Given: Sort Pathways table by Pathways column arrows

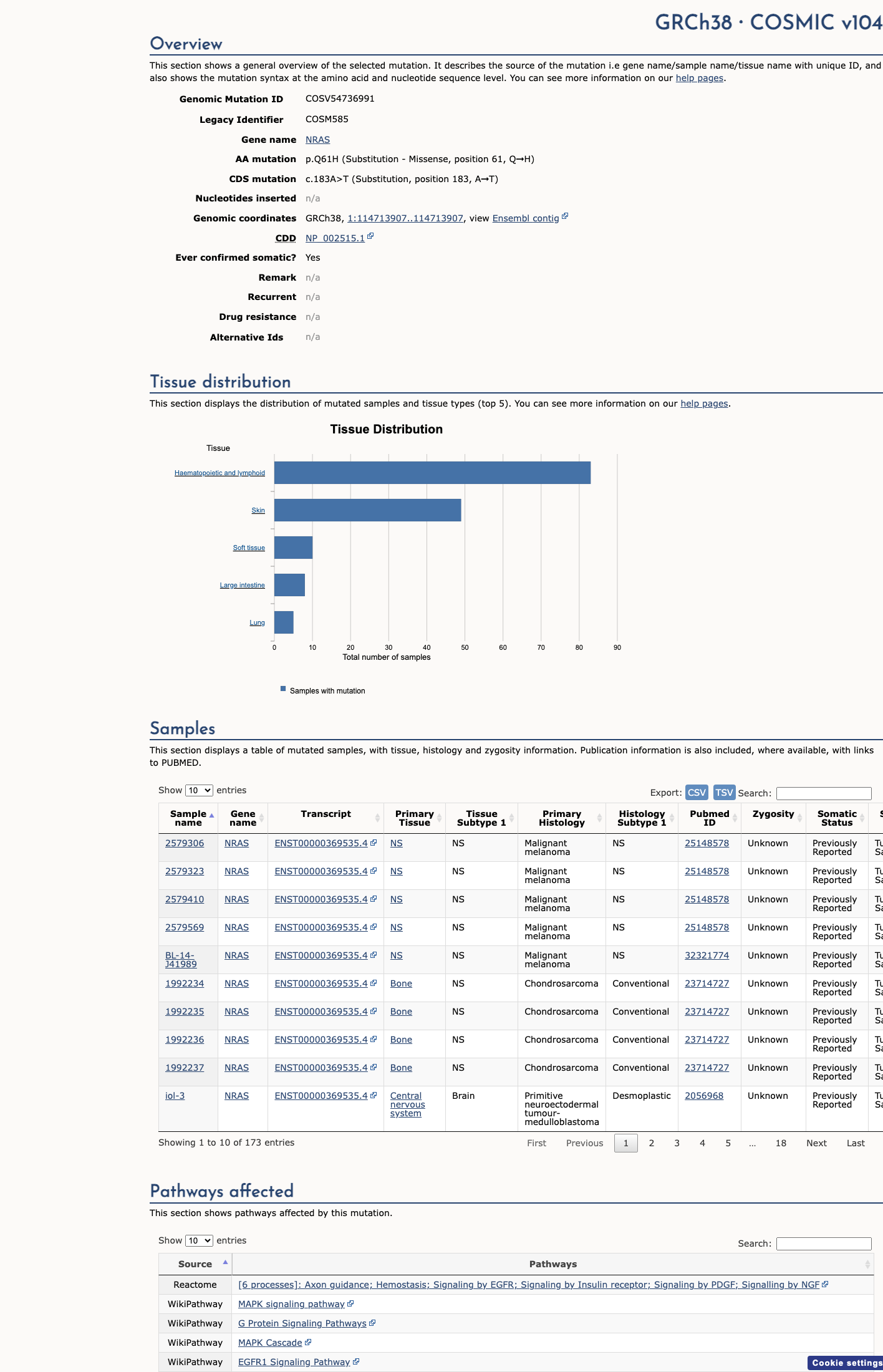Looking at the screenshot, I should tap(867, 1265).
